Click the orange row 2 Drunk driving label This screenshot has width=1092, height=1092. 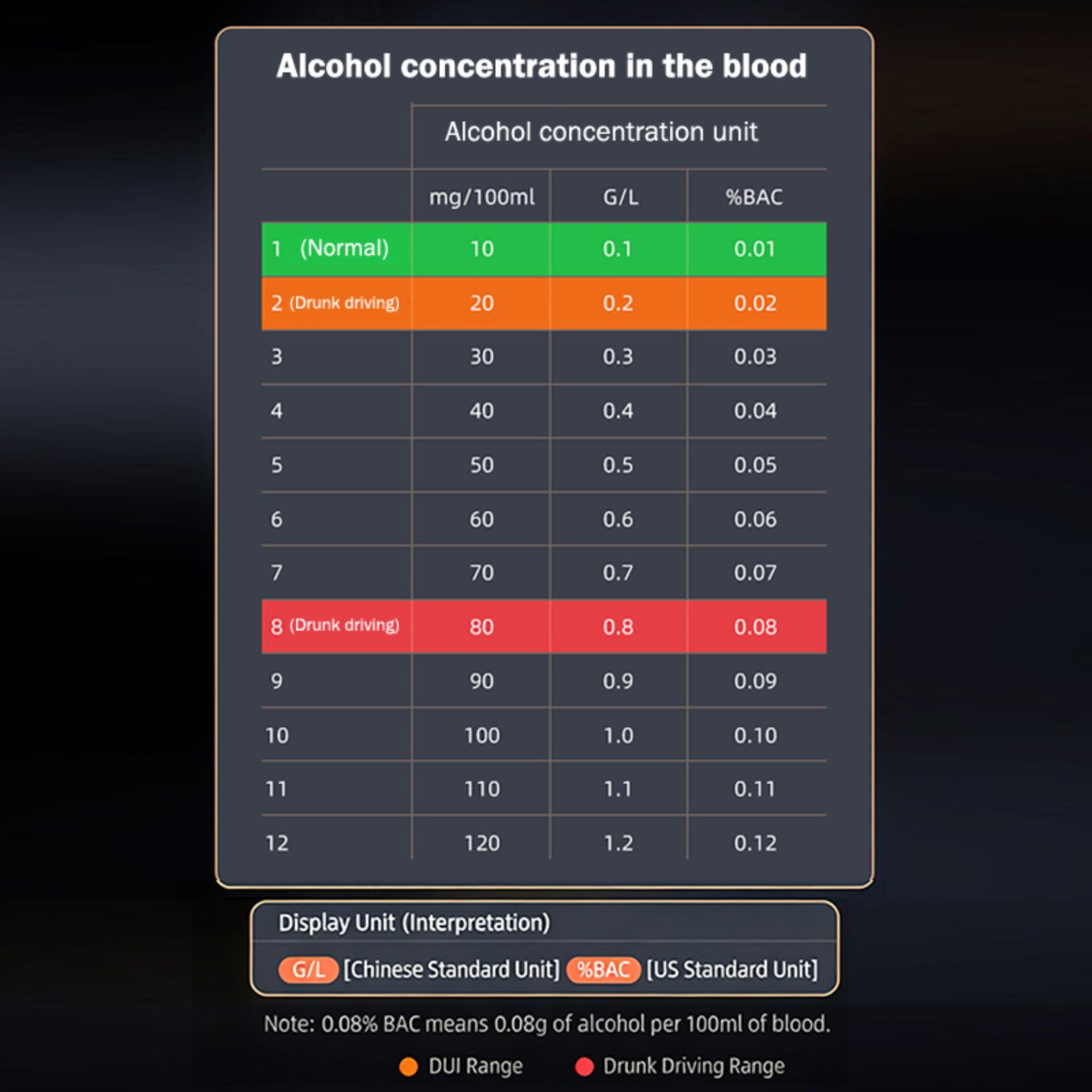(336, 303)
